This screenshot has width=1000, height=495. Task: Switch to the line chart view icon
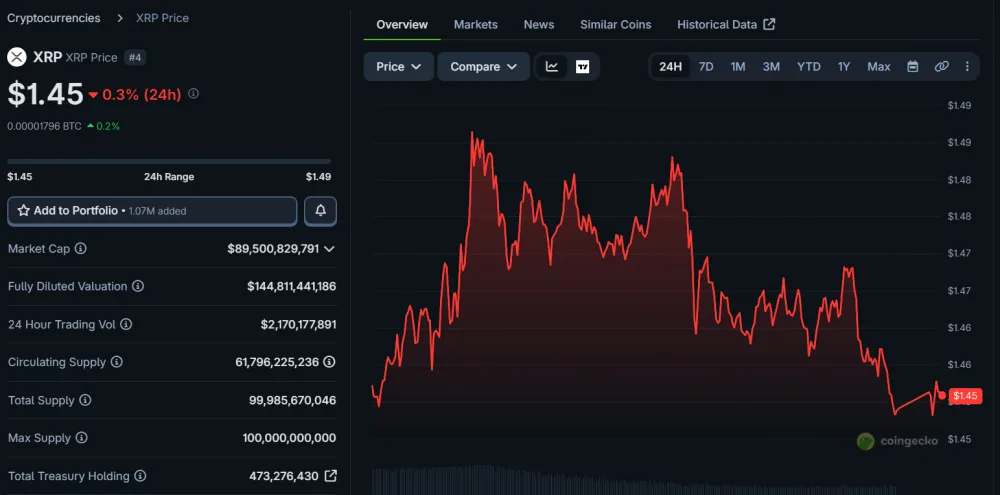point(552,66)
